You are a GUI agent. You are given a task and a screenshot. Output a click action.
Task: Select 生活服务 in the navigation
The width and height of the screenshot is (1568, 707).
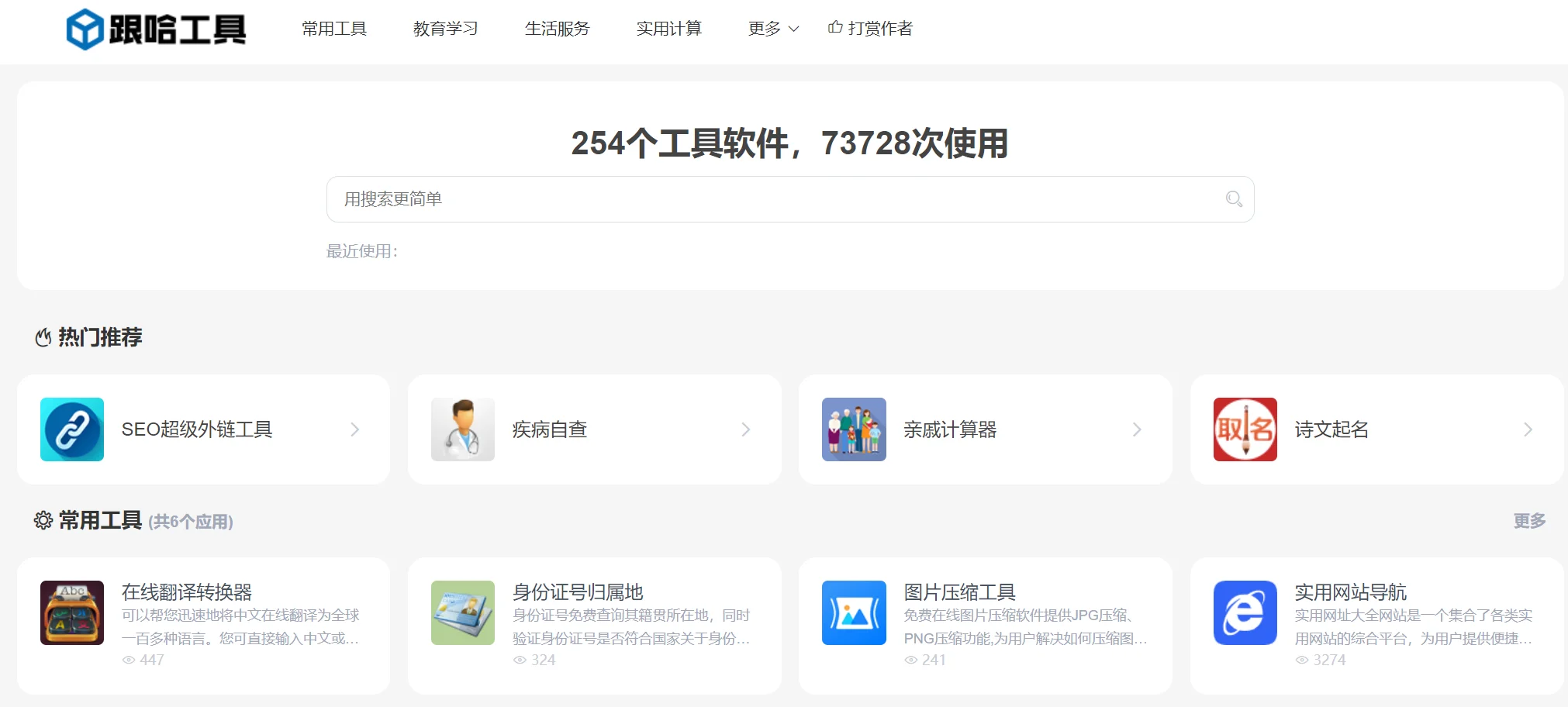pos(558,29)
